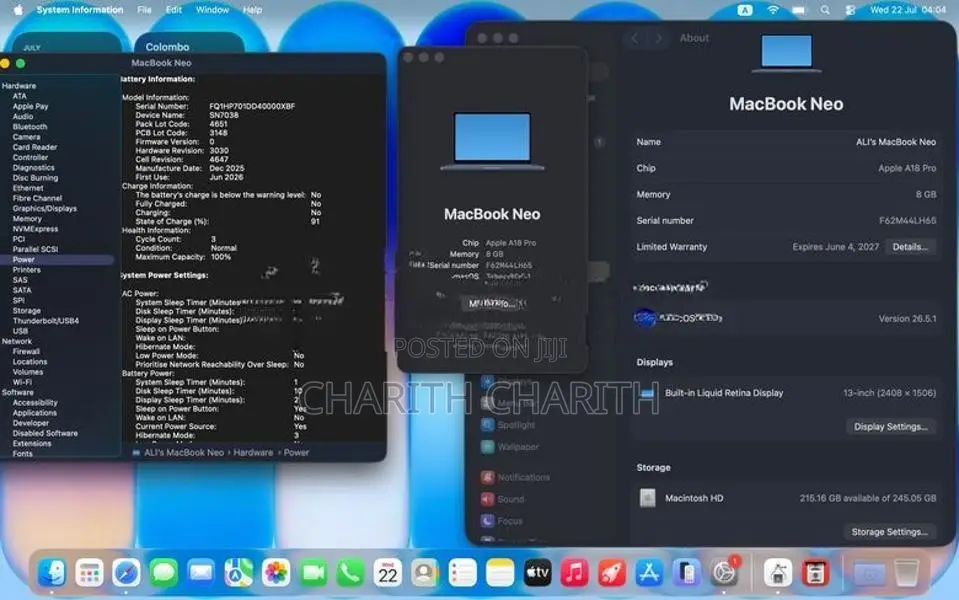959x600 pixels.
Task: Open System Settings with red badge
Action: tap(725, 573)
